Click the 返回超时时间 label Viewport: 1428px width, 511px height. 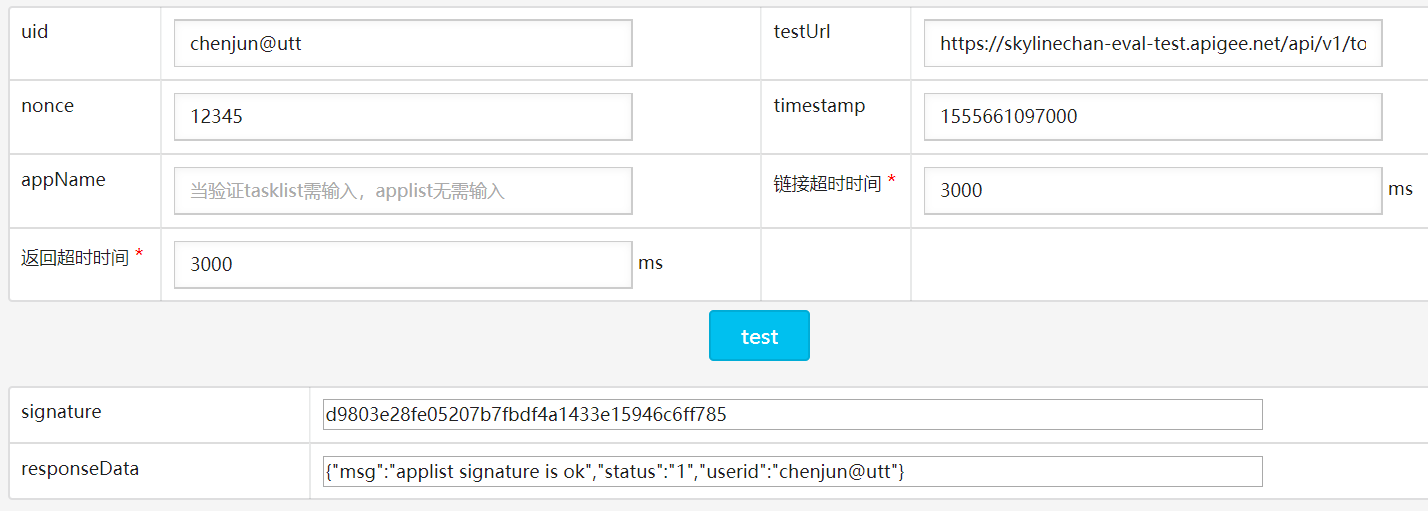tap(75, 257)
